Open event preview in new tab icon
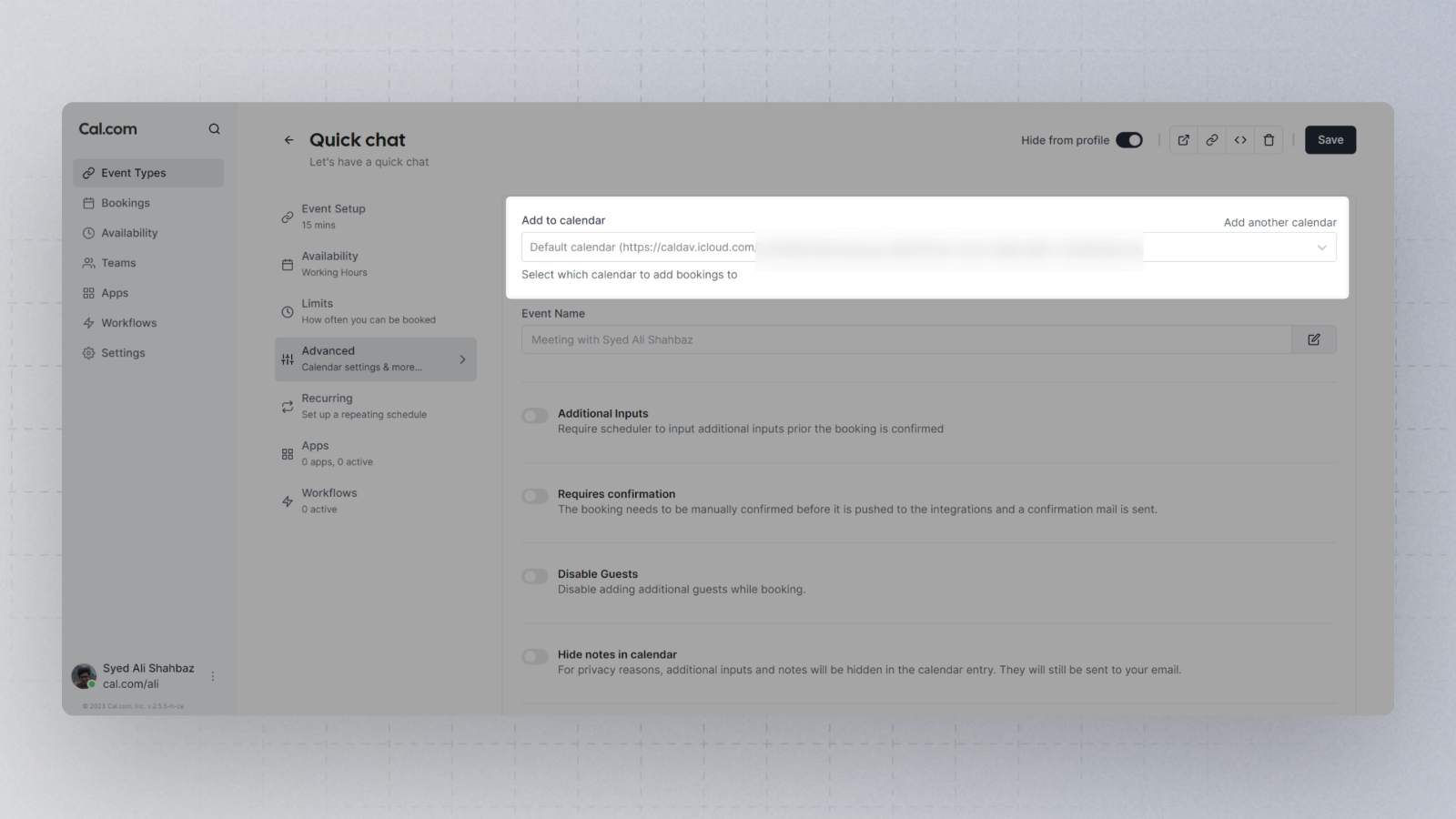Viewport: 1456px width, 819px height. click(x=1184, y=140)
